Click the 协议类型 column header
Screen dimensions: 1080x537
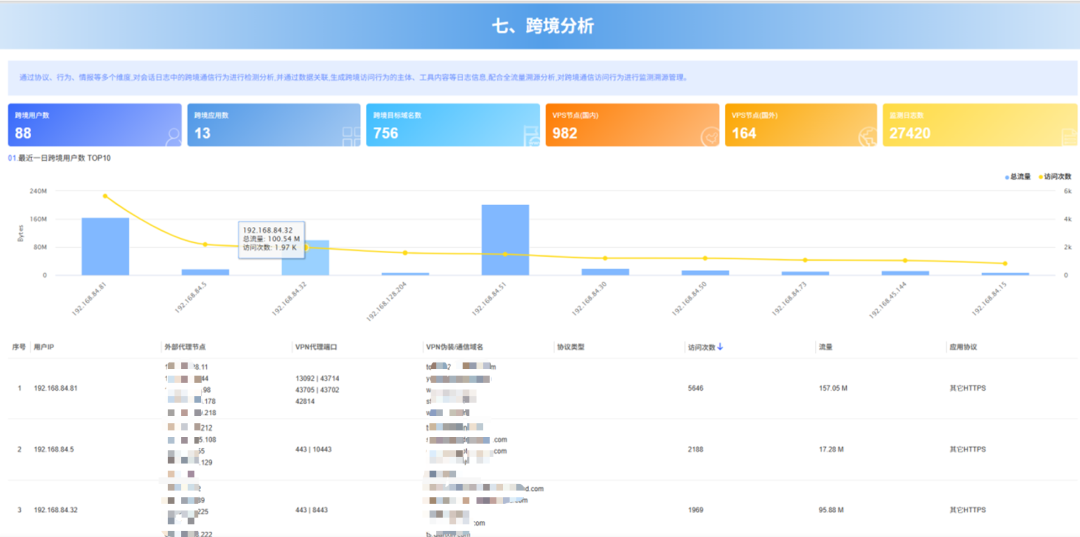pyautogui.click(x=570, y=348)
